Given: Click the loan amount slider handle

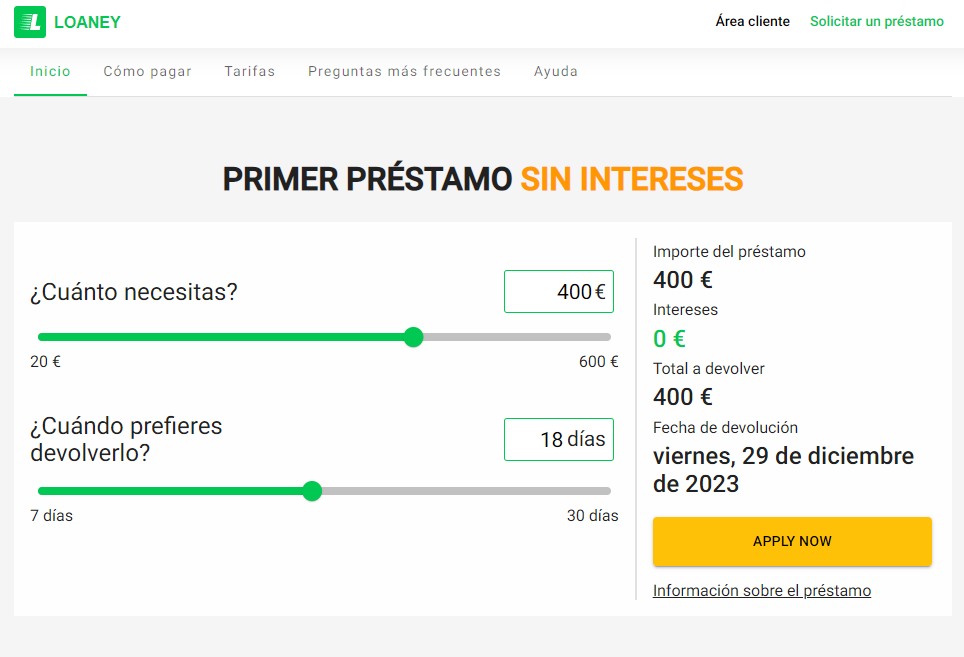Looking at the screenshot, I should click(x=413, y=337).
